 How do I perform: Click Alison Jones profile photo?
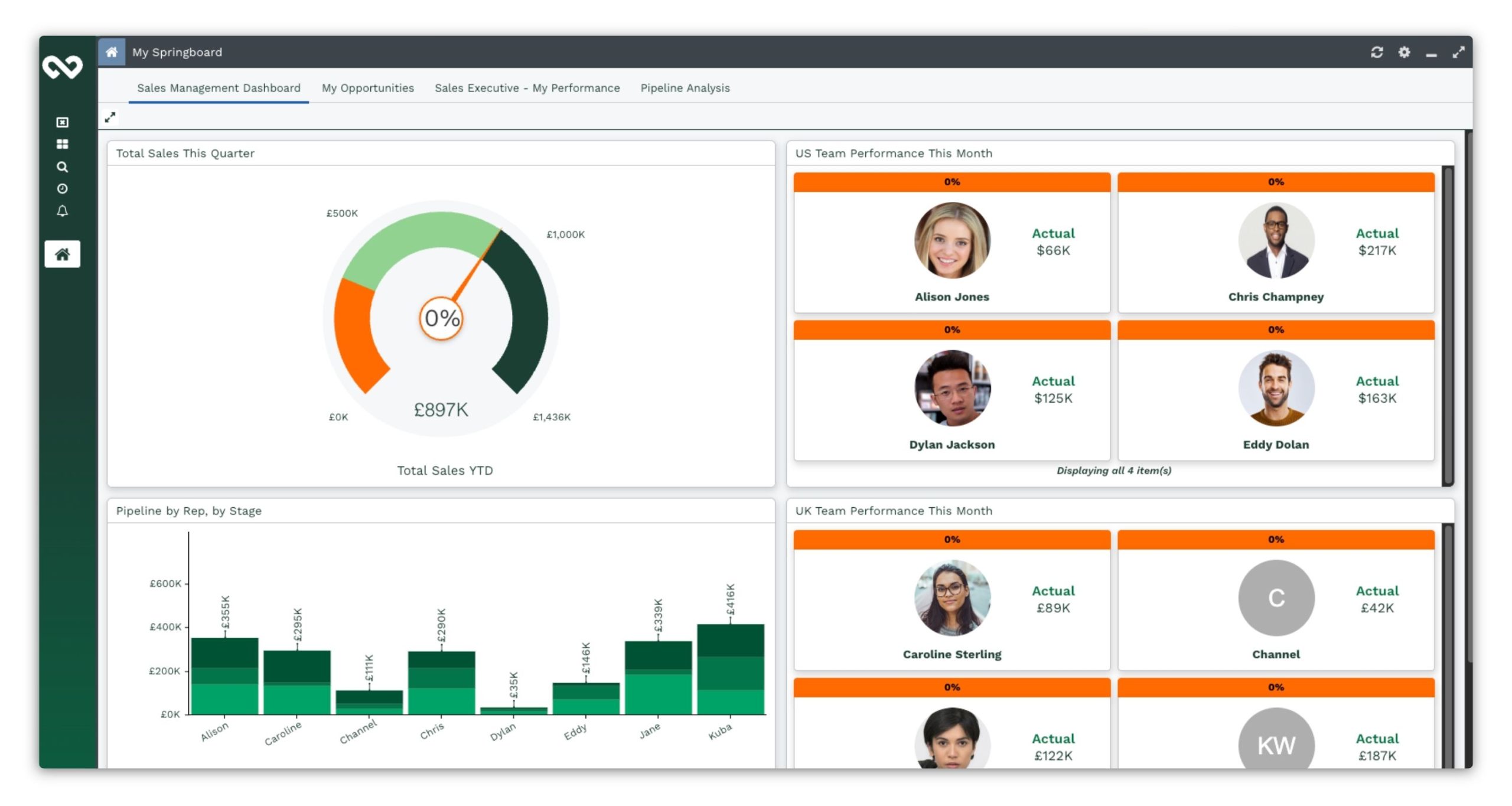(951, 240)
